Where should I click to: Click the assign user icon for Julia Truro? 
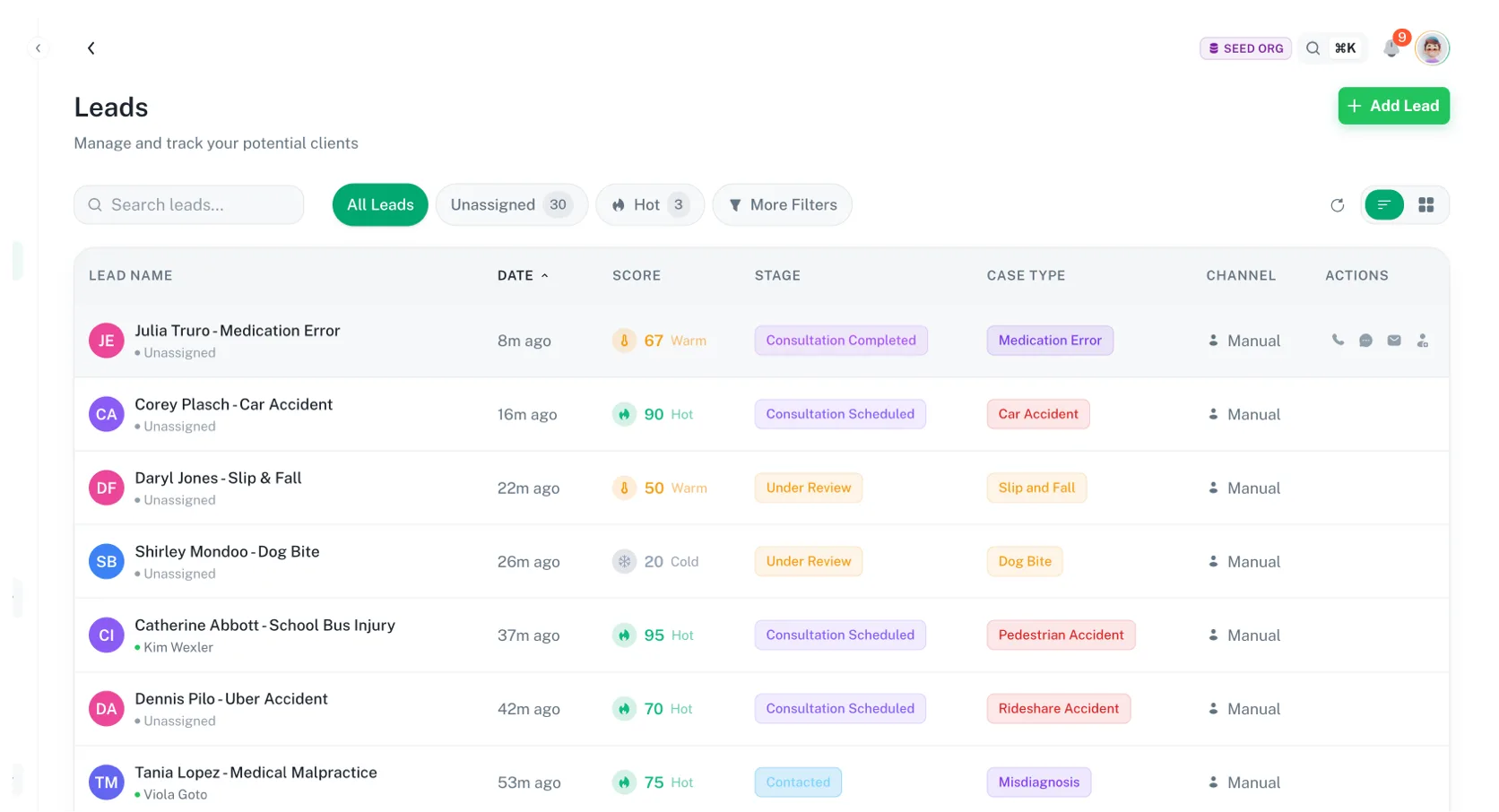coord(1423,341)
